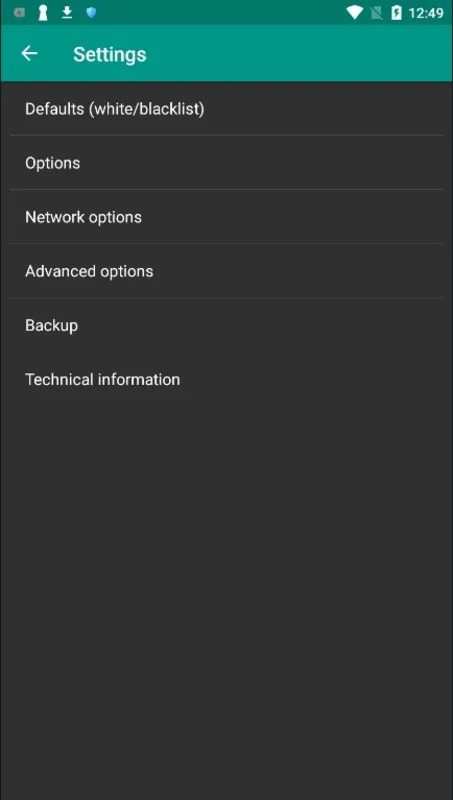Screen dimensions: 453x800
Task: Click the Settings title text
Action: 110,55
